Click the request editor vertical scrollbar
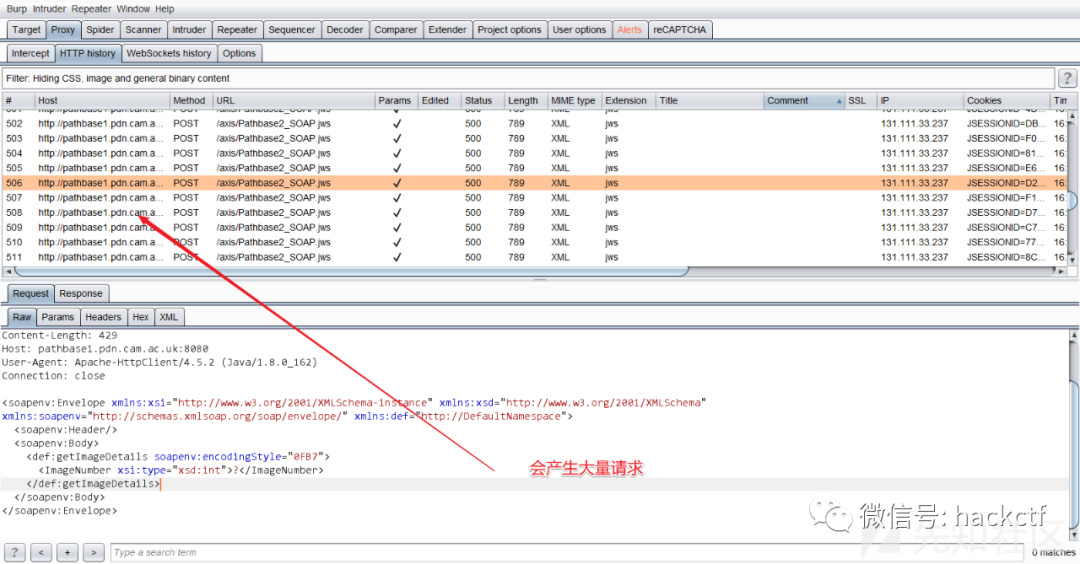This screenshot has width=1080, height=564. pyautogui.click(x=1073, y=434)
